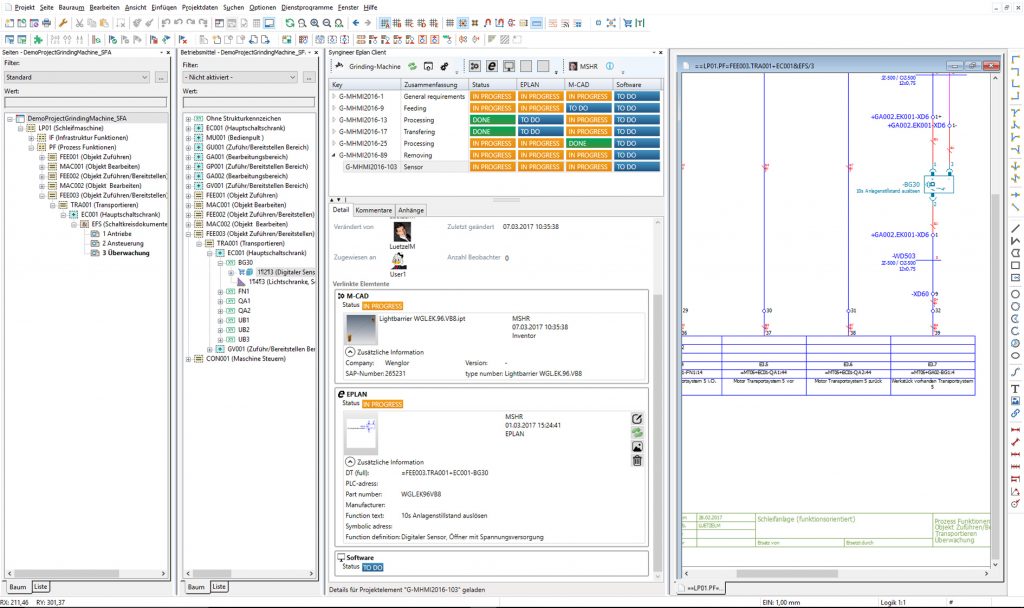Click the trash icon in EPLAN section

click(x=637, y=460)
